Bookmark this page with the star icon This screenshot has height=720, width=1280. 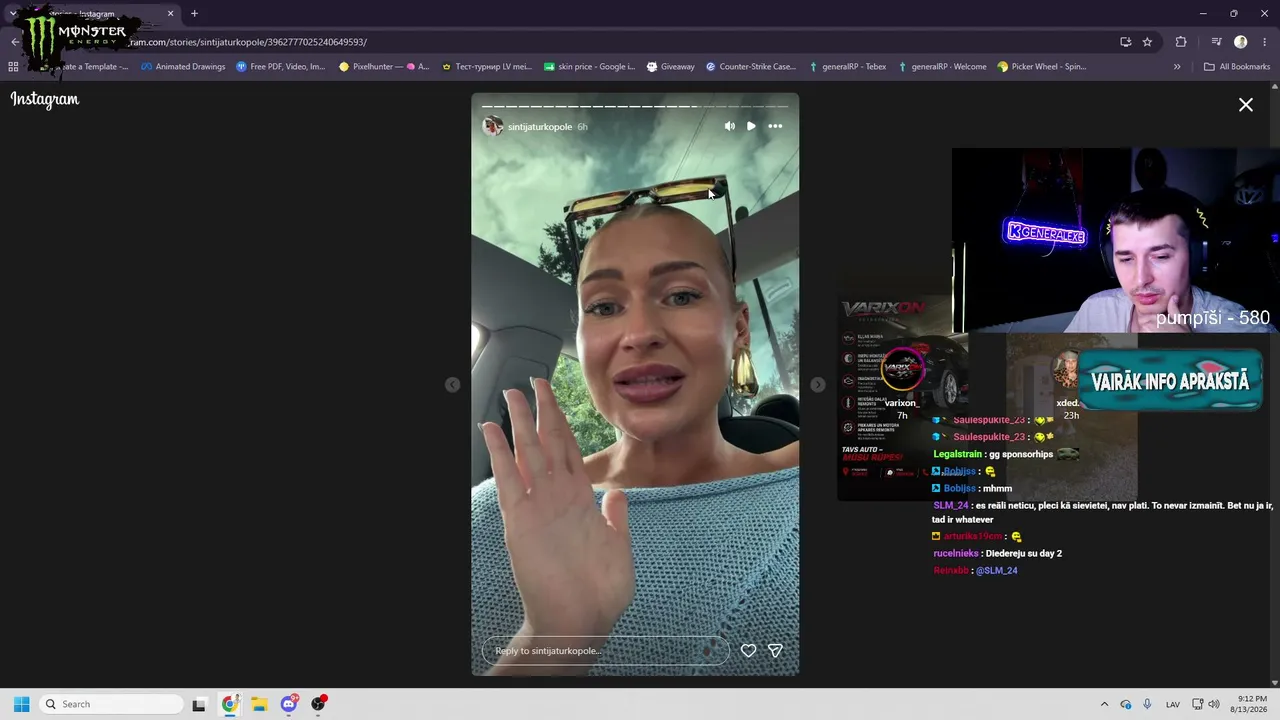click(1147, 42)
